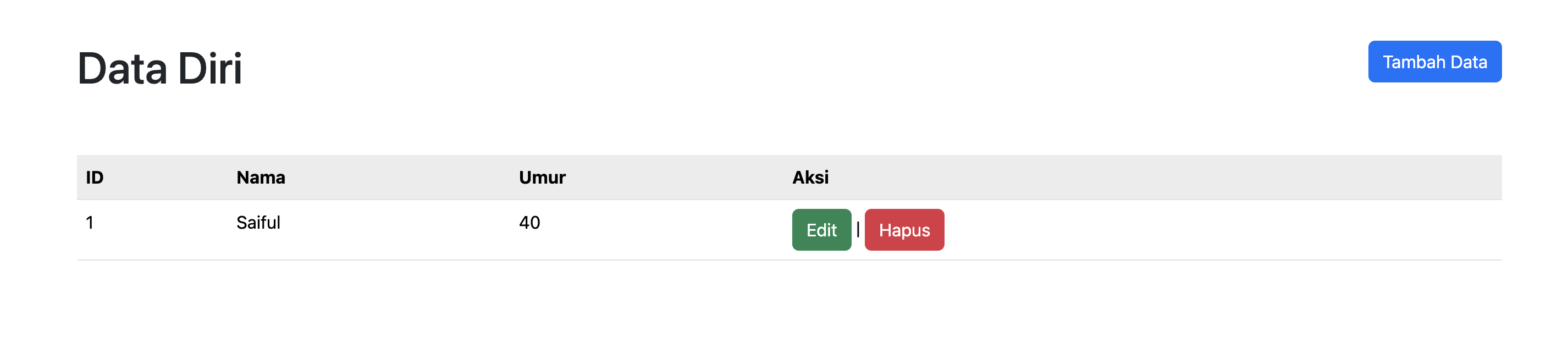Click the cell containing the name Saiful
The image size is (1568, 354).
(260, 223)
